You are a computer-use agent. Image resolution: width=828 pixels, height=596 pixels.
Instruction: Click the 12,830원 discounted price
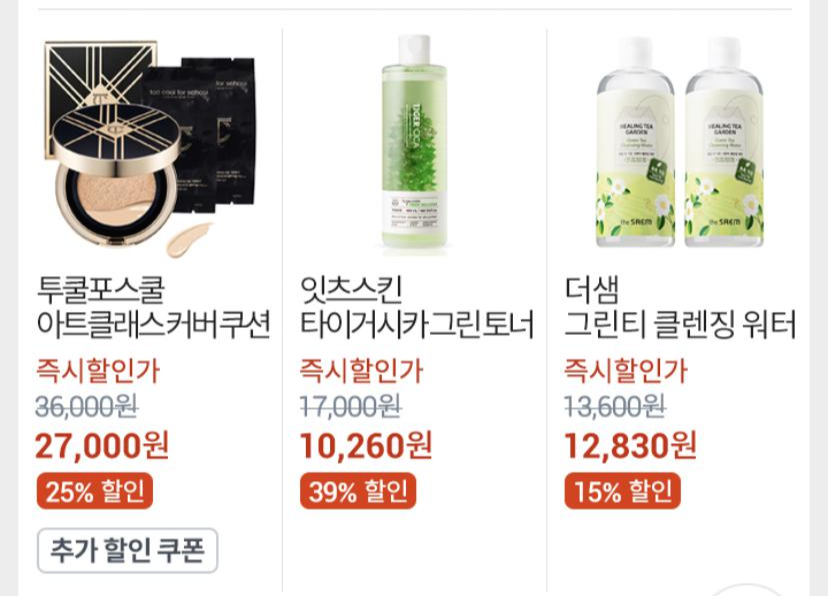tap(631, 446)
